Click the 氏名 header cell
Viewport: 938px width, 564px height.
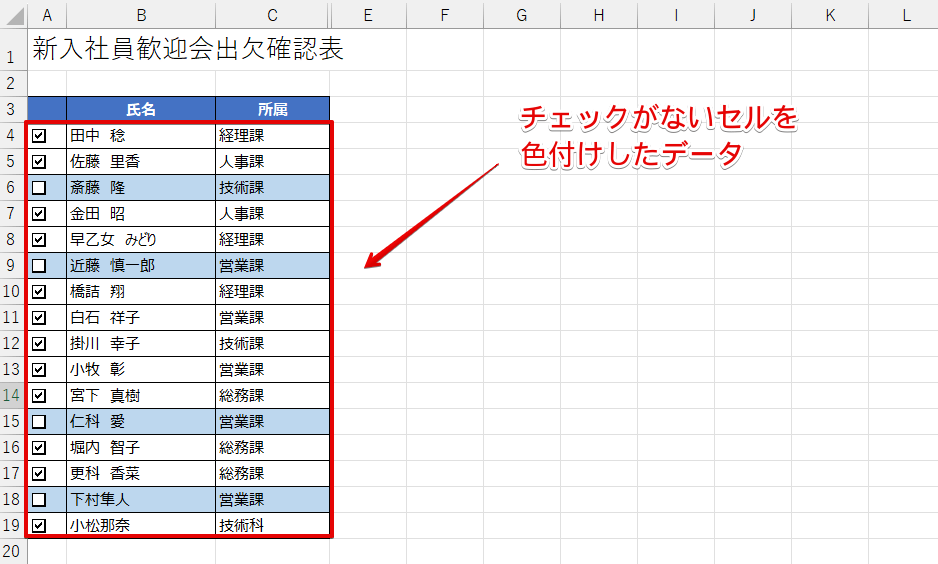pyautogui.click(x=141, y=109)
